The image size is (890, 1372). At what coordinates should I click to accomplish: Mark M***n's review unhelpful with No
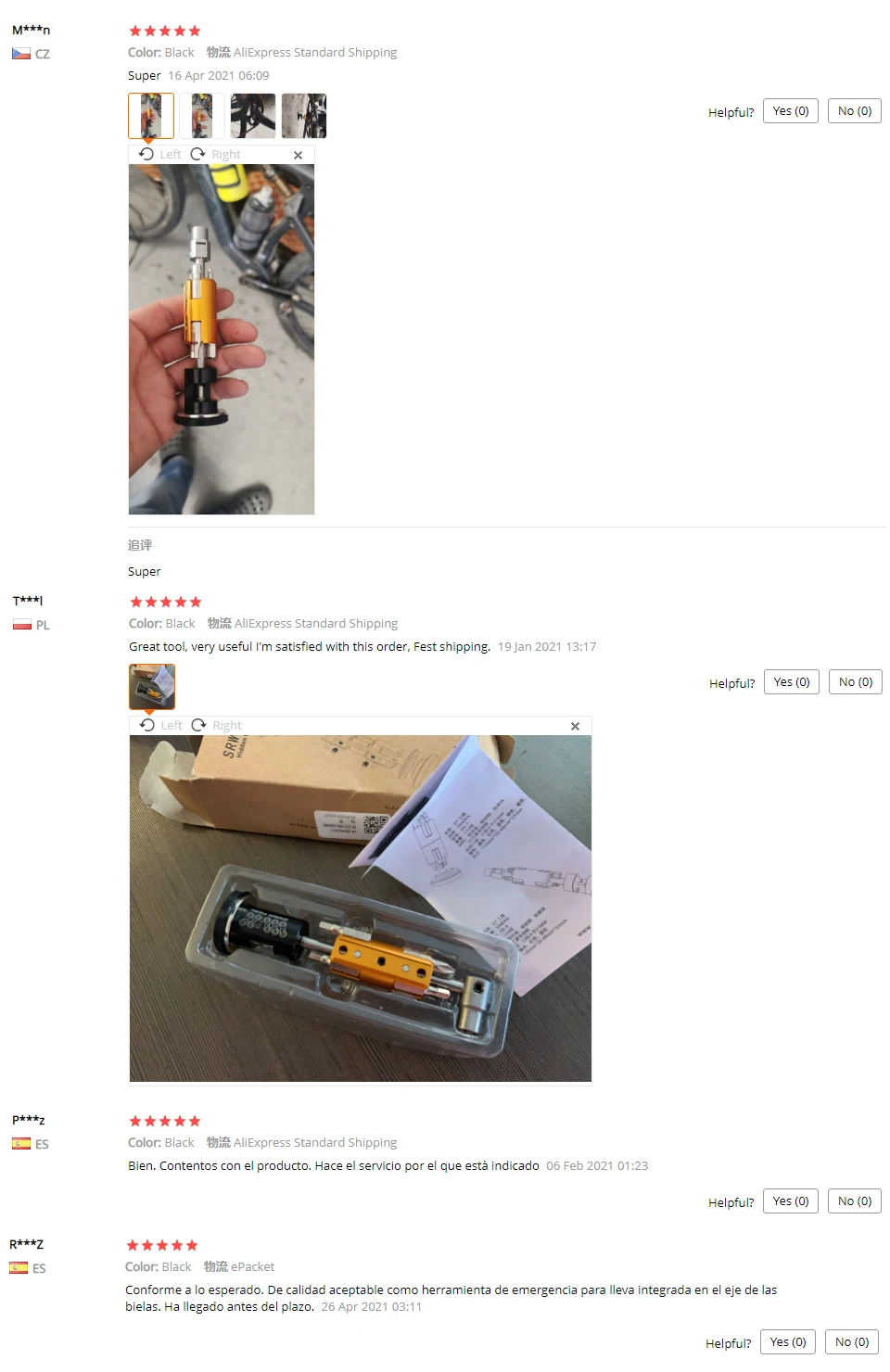point(855,111)
